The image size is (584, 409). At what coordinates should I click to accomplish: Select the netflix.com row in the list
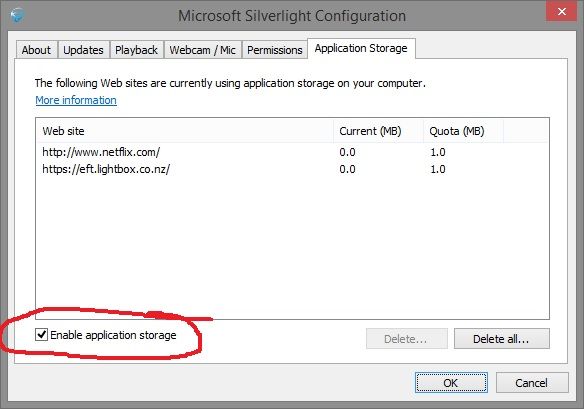click(x=292, y=152)
